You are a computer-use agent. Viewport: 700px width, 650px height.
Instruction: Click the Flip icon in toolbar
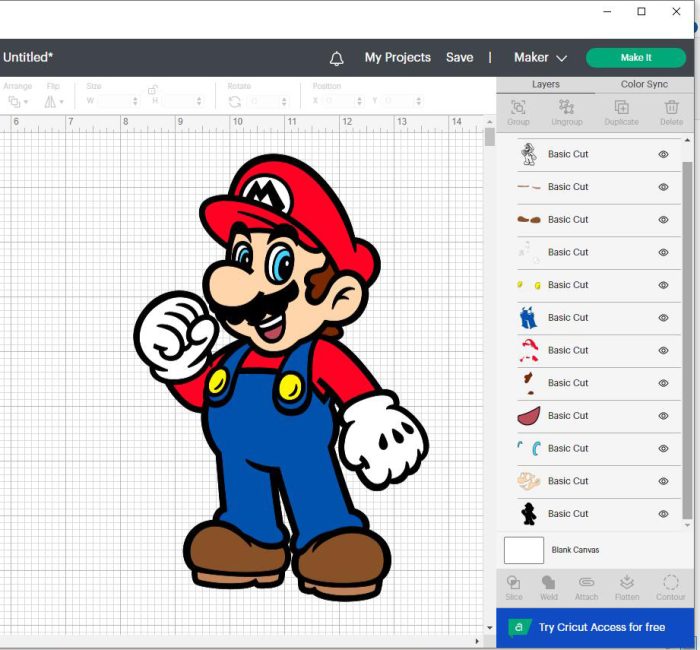tap(50, 102)
